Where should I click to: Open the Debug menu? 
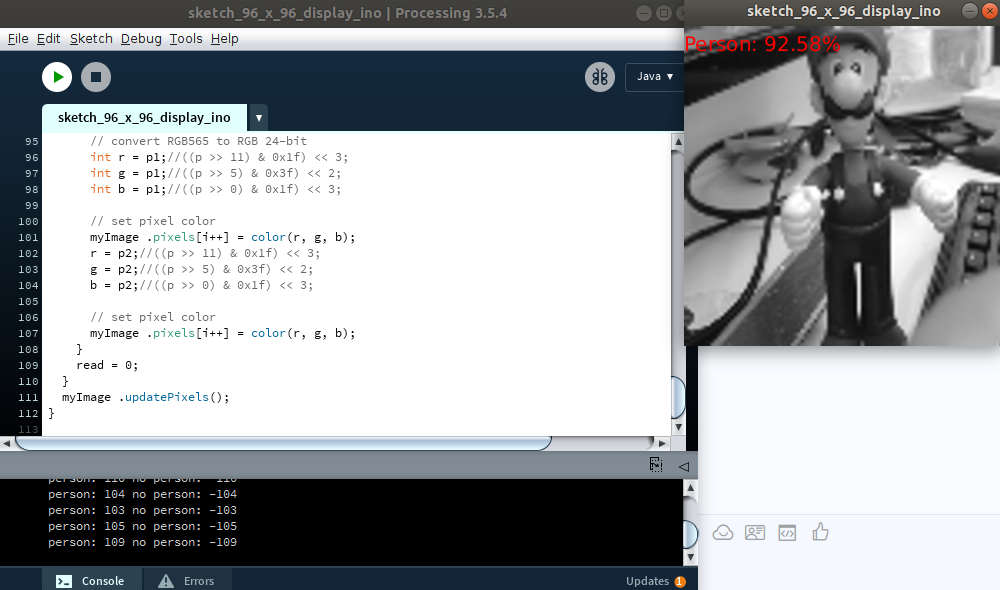[141, 39]
